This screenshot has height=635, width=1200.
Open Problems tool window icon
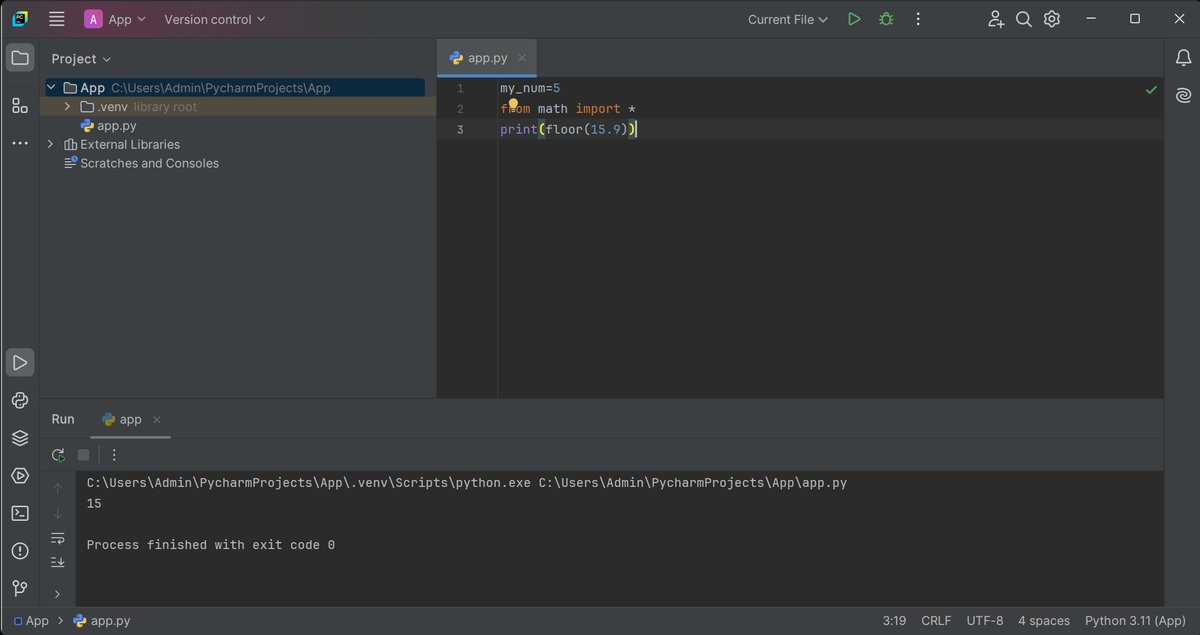click(x=20, y=551)
